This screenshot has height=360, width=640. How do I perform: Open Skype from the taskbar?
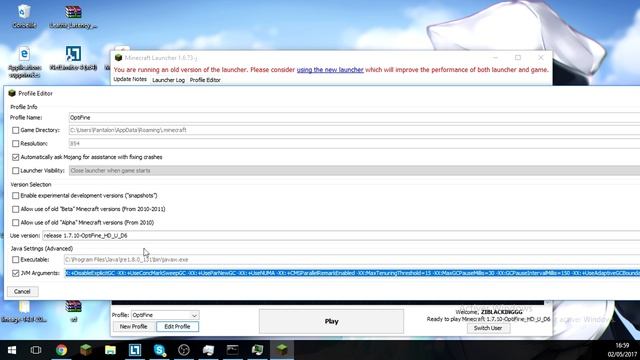(x=159, y=350)
